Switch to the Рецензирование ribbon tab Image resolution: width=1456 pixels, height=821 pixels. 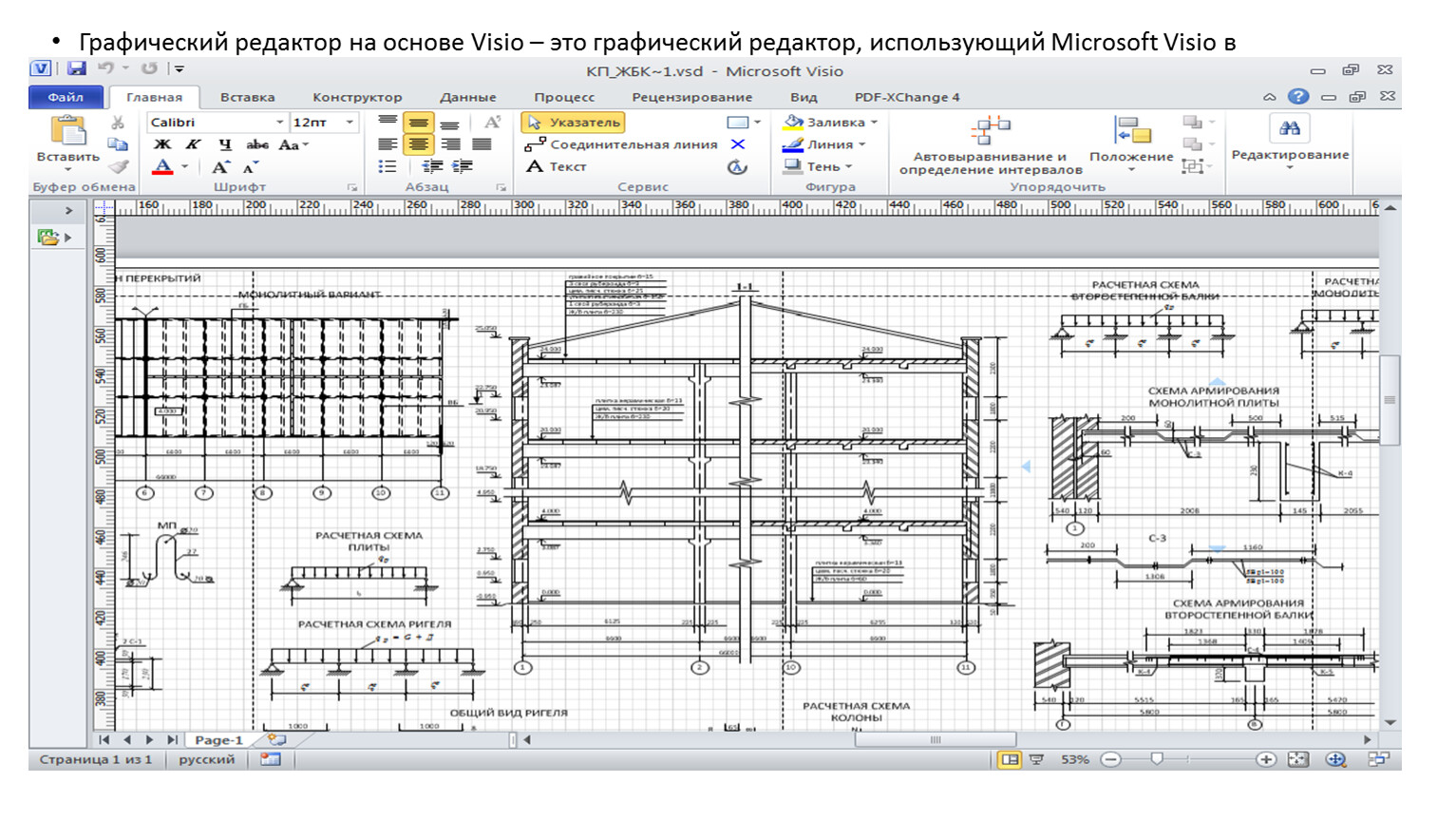point(691,97)
